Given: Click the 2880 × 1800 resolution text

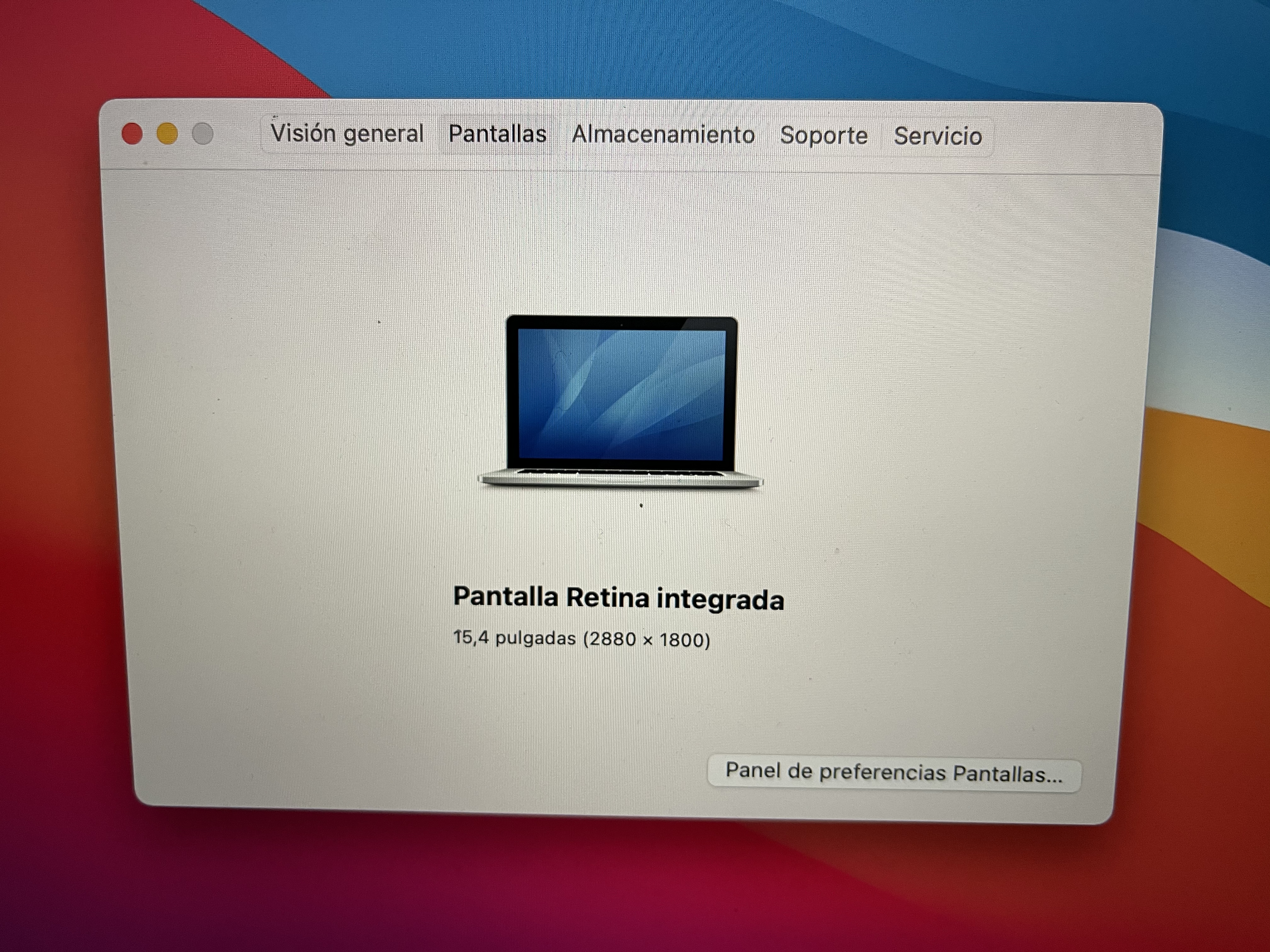Looking at the screenshot, I should pyautogui.click(x=647, y=639).
